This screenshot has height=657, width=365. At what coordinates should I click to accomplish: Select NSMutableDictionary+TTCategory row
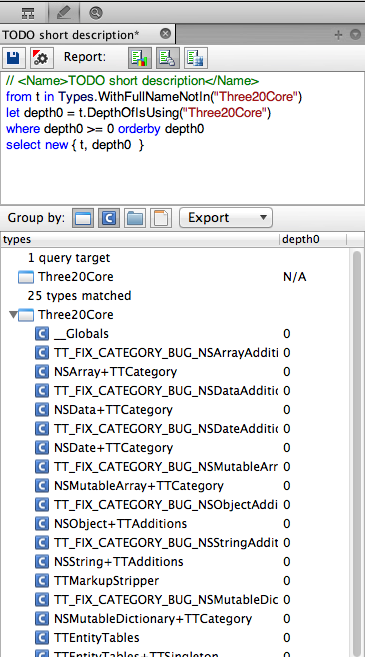176,619
